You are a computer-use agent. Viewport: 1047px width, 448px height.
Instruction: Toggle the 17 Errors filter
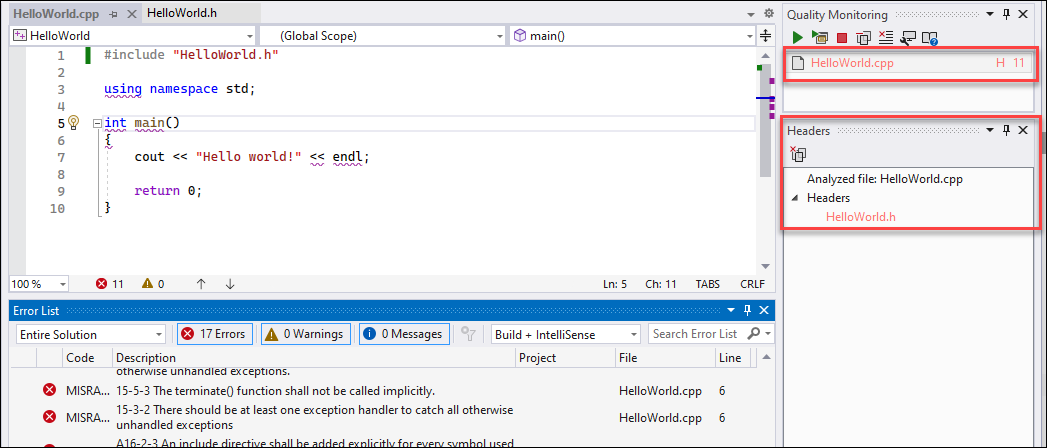(215, 334)
